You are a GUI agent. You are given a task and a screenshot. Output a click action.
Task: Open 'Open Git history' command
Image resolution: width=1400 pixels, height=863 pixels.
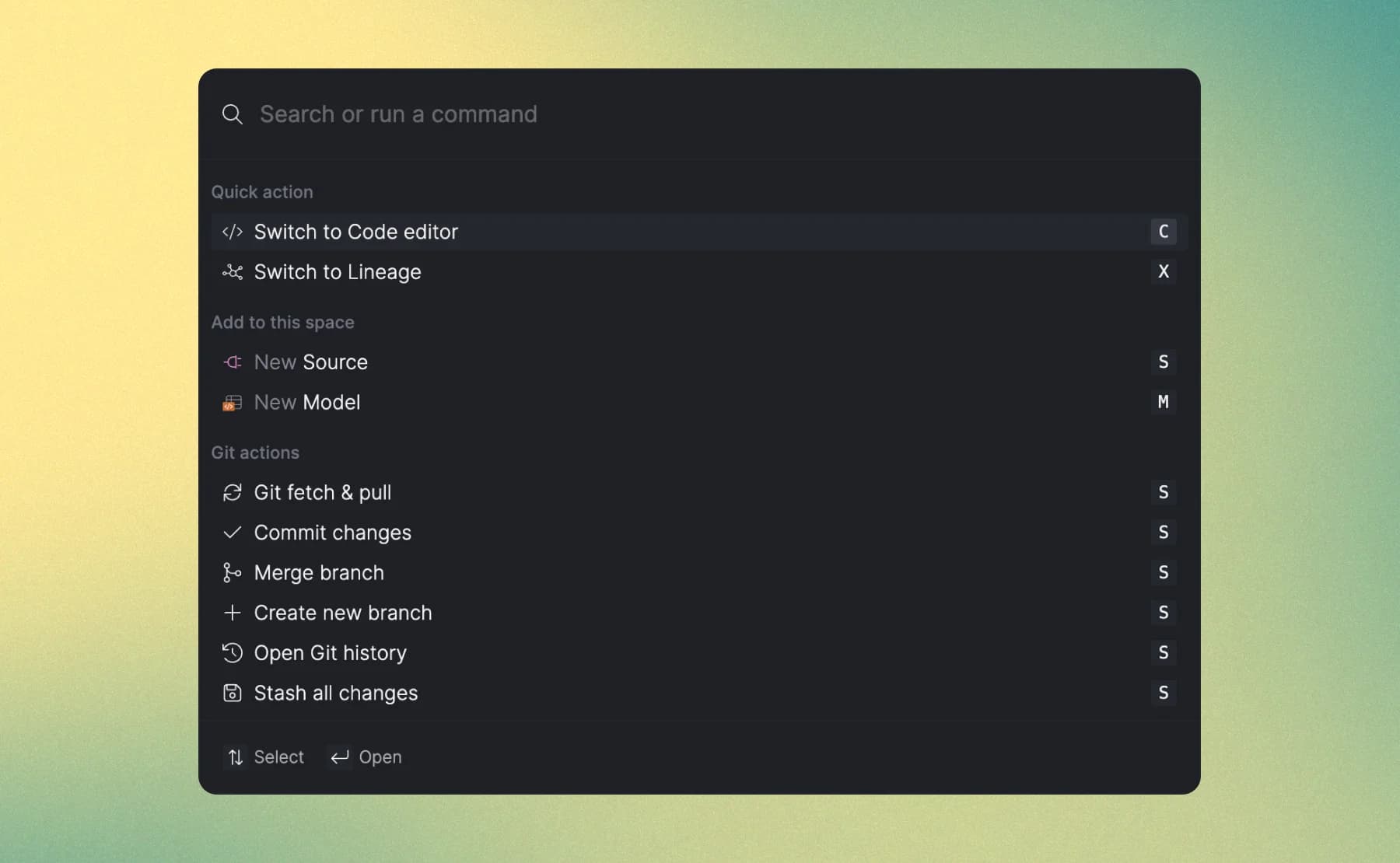click(699, 653)
